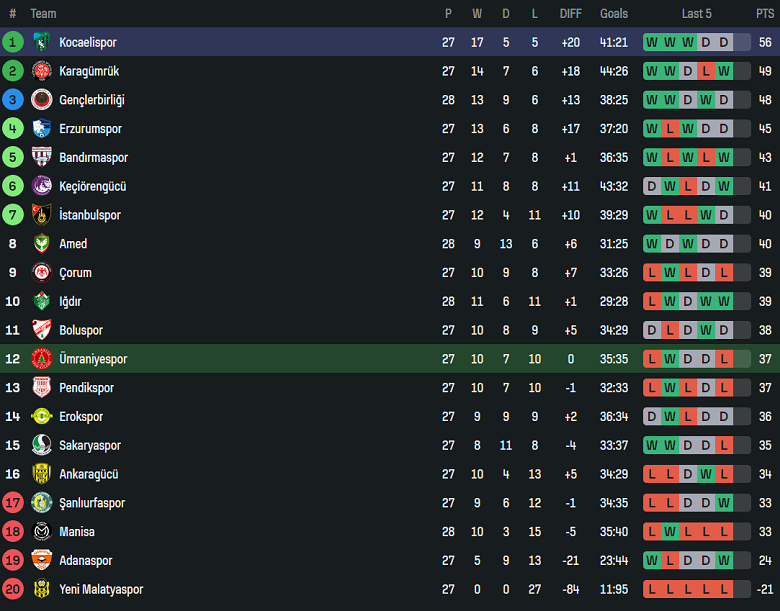Viewport: 780px width, 611px height.
Task: Click the Gençlerbirliği club crest icon
Action: (41, 100)
